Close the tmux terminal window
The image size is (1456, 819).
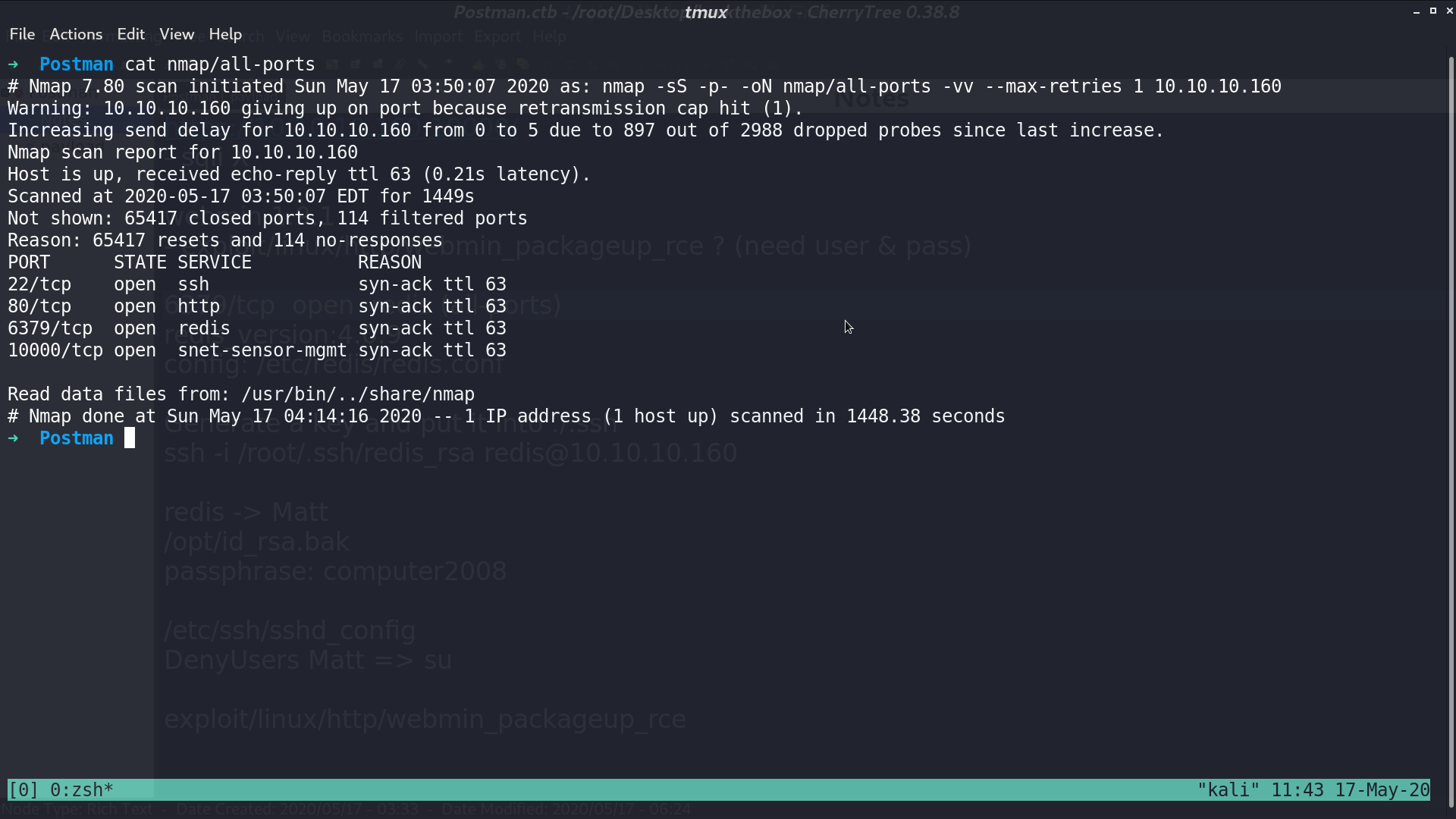(x=1449, y=11)
